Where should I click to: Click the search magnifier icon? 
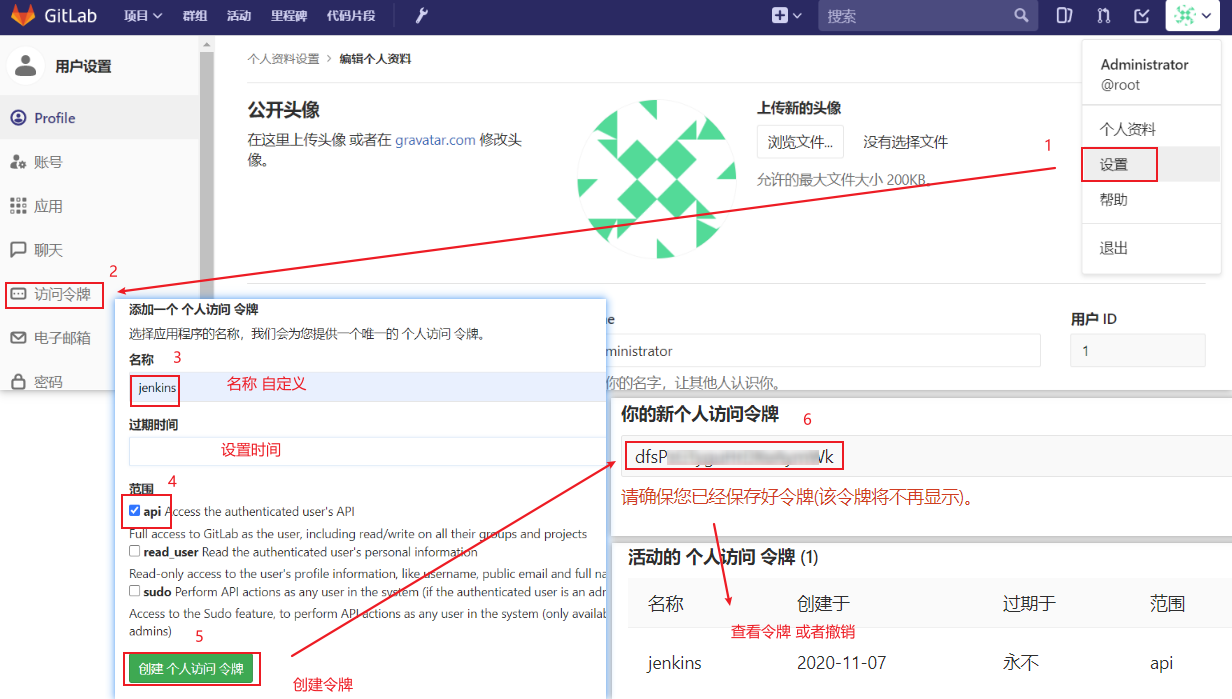point(1021,15)
